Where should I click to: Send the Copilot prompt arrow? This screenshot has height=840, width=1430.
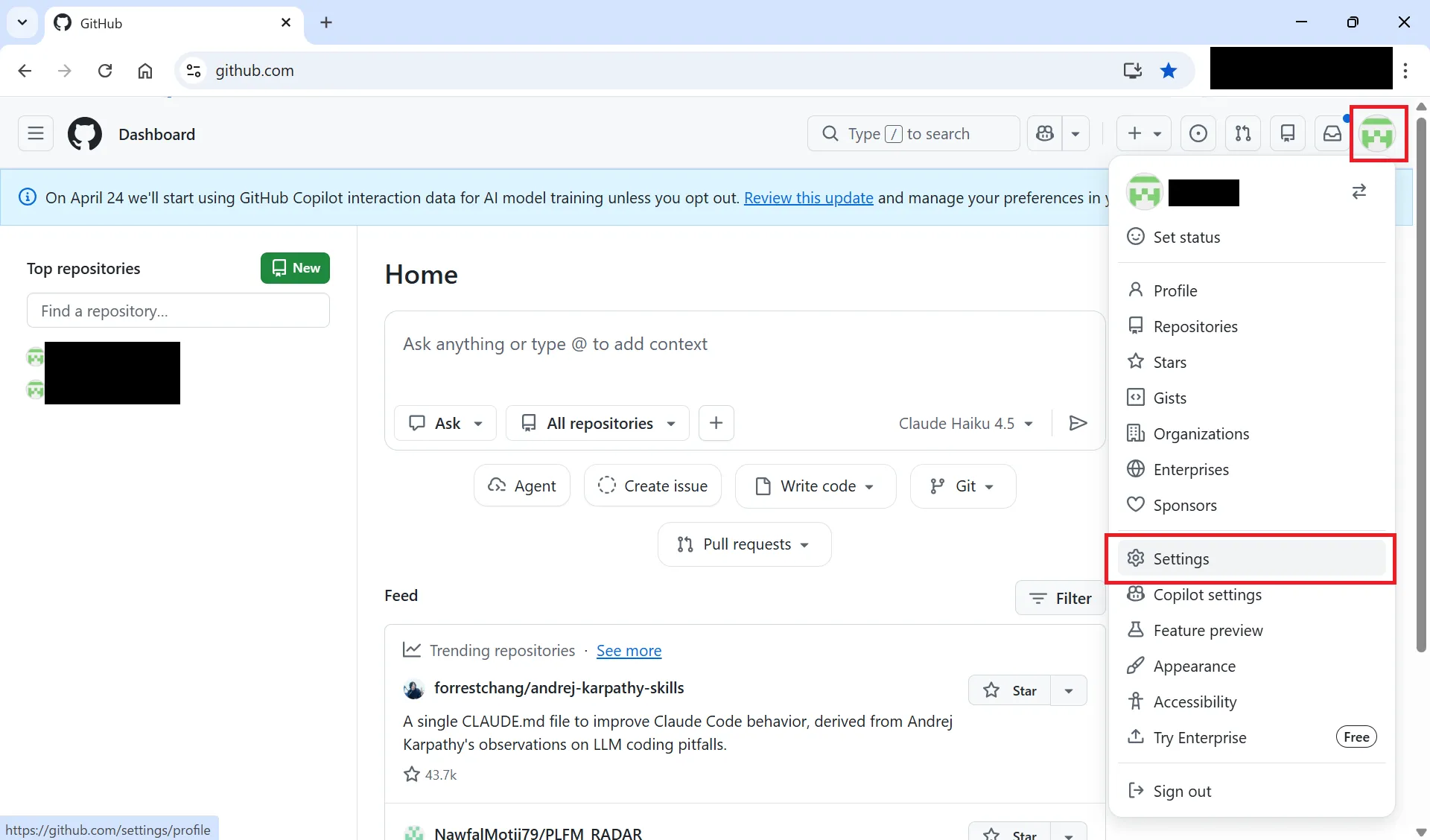(x=1078, y=423)
